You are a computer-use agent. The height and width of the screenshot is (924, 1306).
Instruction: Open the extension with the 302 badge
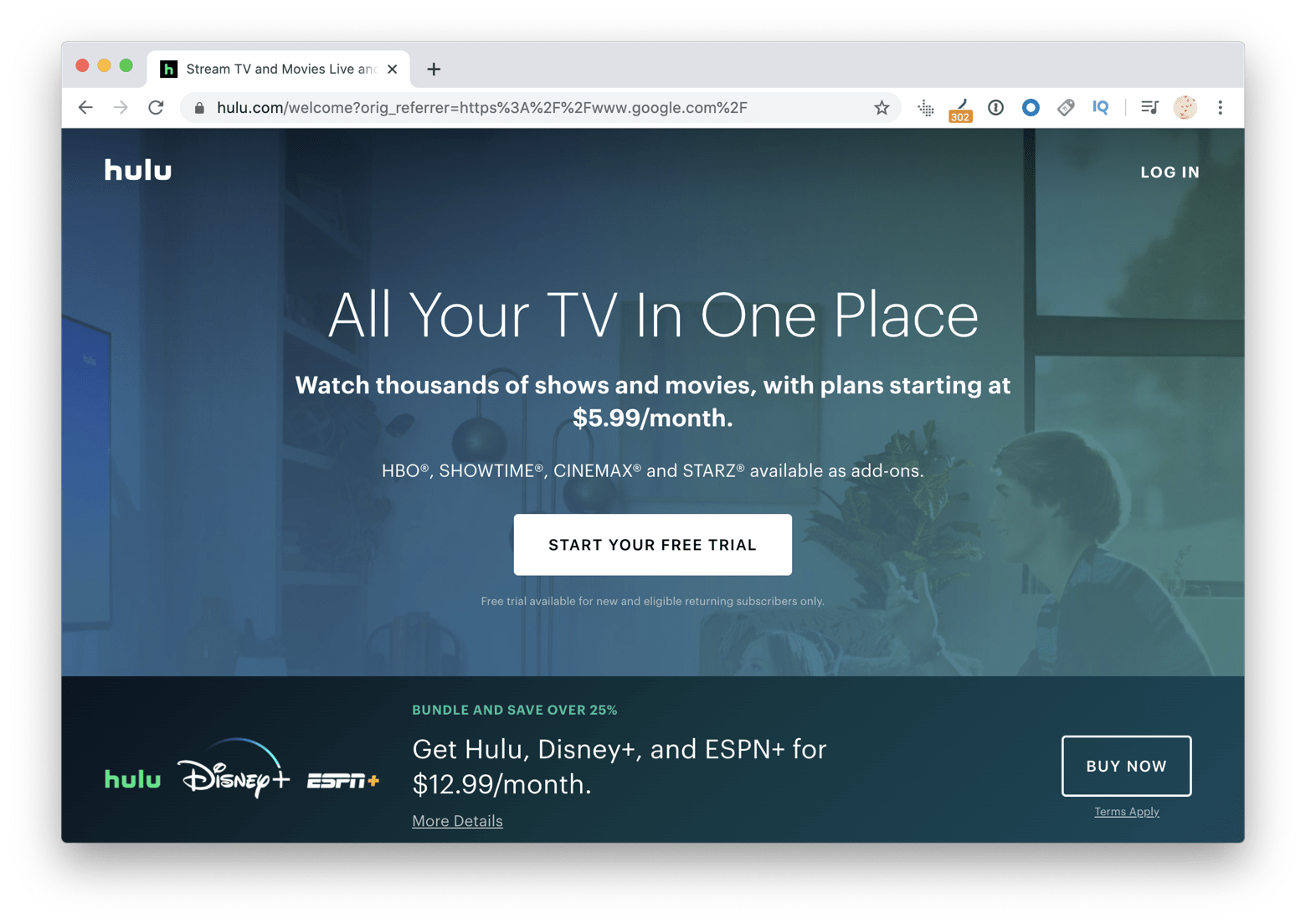960,110
